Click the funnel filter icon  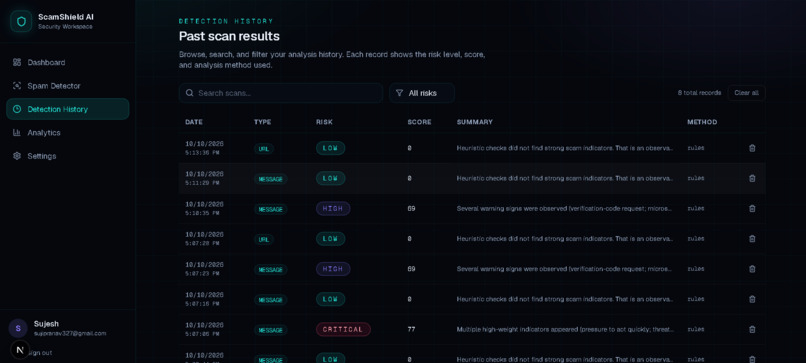click(x=399, y=93)
